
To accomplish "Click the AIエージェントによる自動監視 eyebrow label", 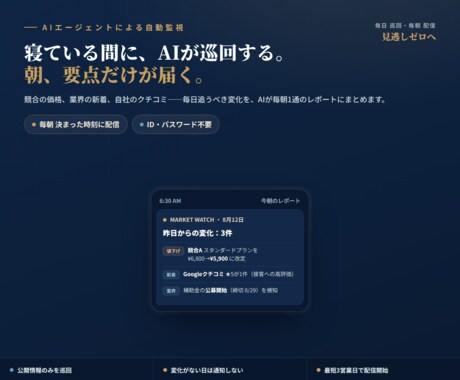I will 113,28.
